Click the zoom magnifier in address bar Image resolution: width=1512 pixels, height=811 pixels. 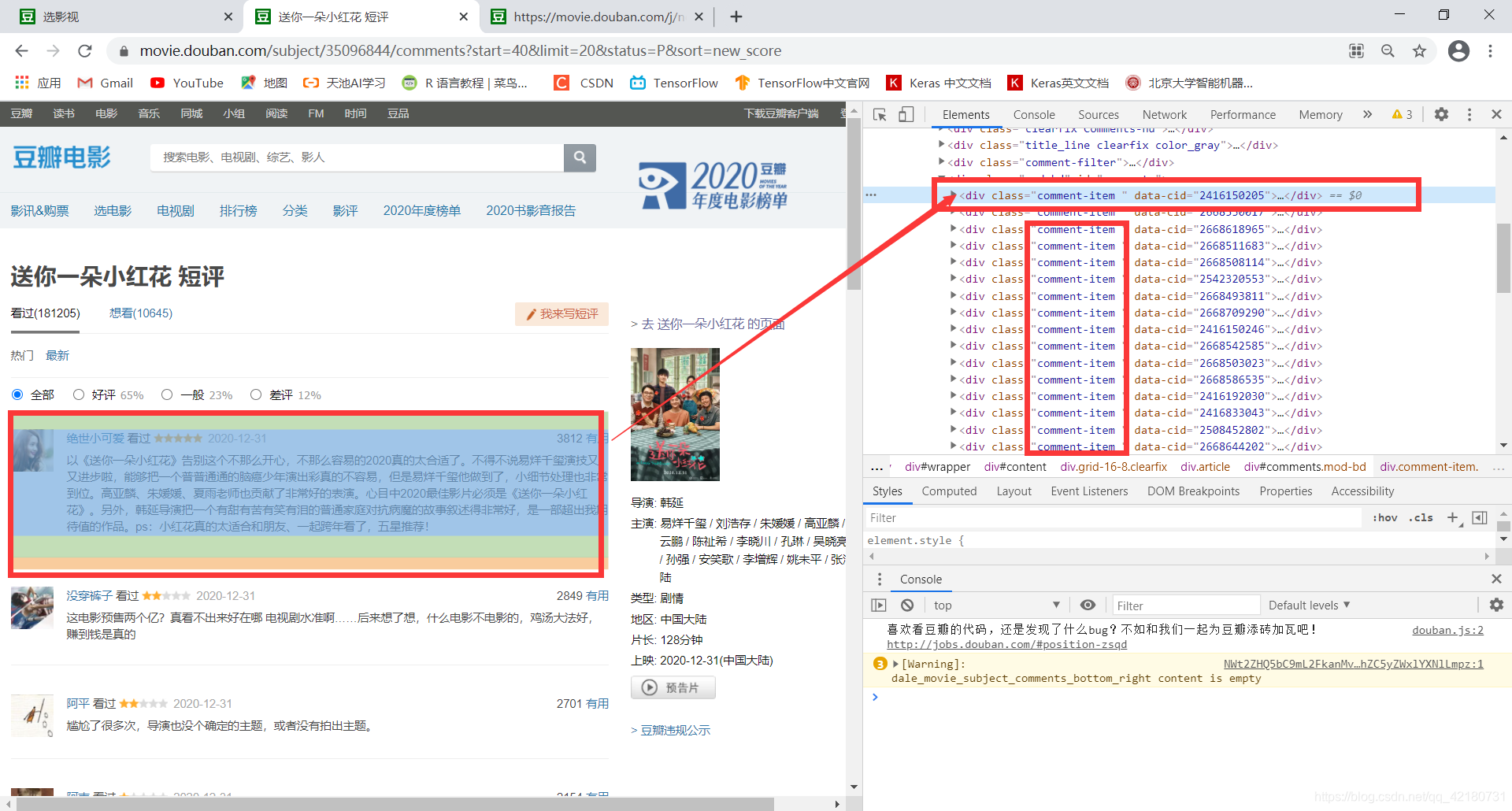pyautogui.click(x=1388, y=51)
